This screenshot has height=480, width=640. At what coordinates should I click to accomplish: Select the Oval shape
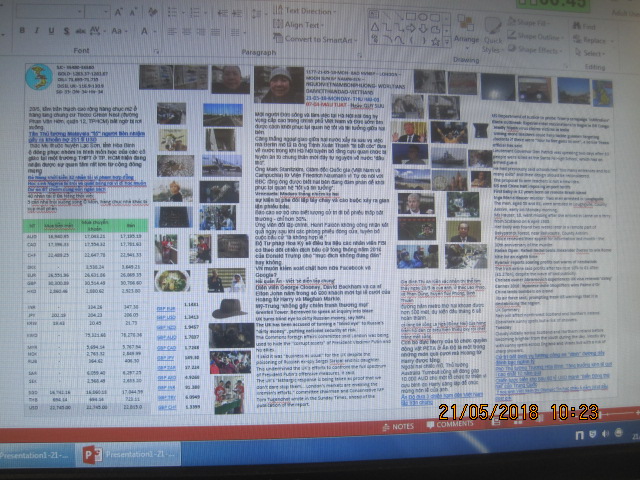[x=423, y=17]
